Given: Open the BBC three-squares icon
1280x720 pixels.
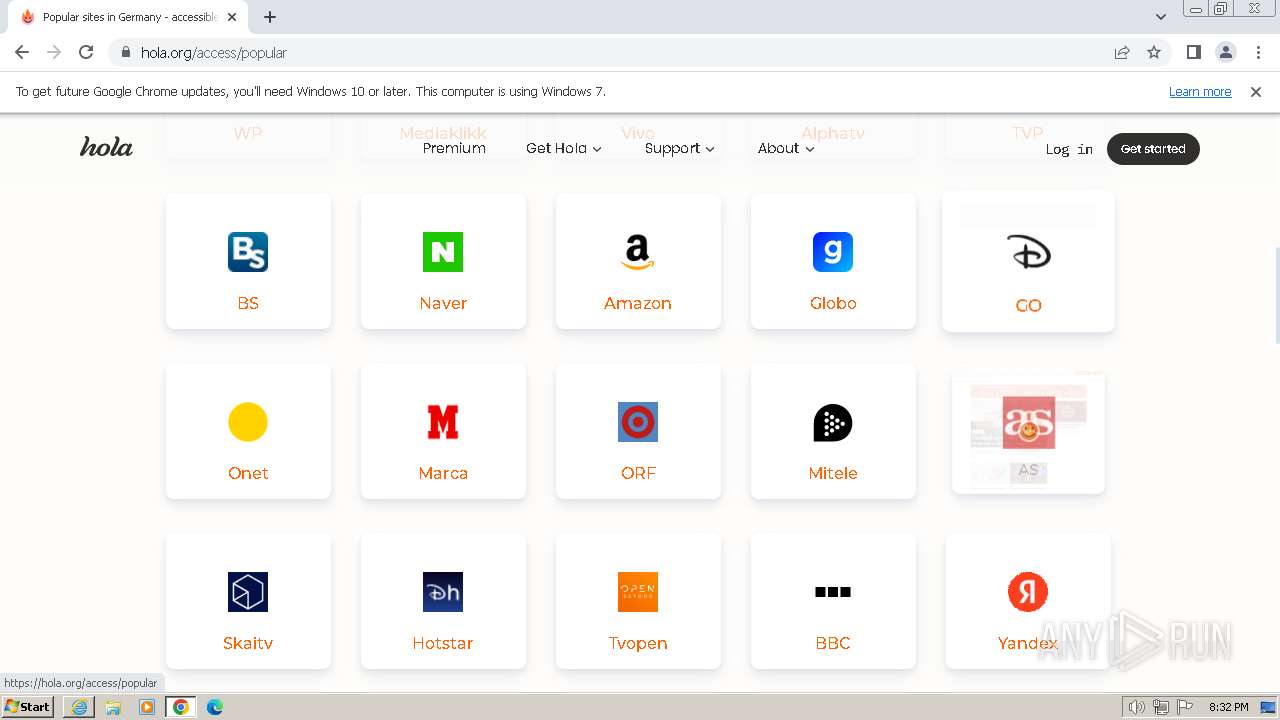Looking at the screenshot, I should (833, 592).
